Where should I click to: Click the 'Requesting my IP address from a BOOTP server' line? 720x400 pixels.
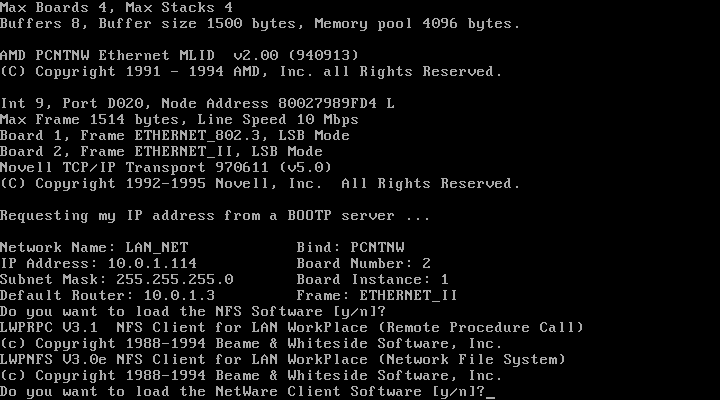[215, 216]
